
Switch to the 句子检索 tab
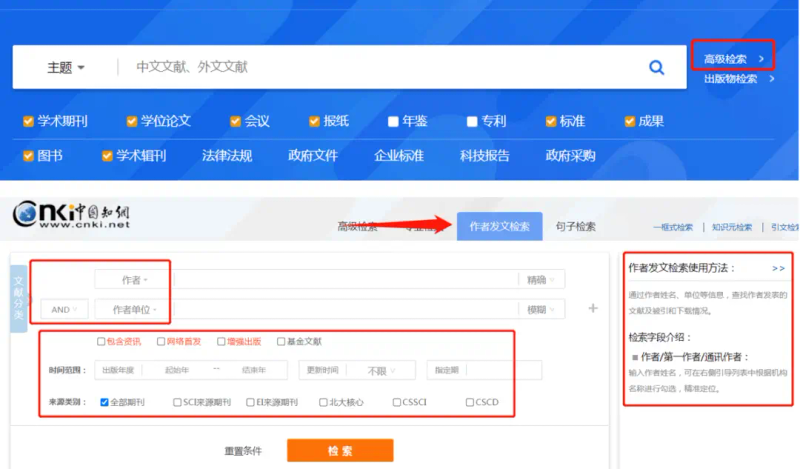[576, 226]
